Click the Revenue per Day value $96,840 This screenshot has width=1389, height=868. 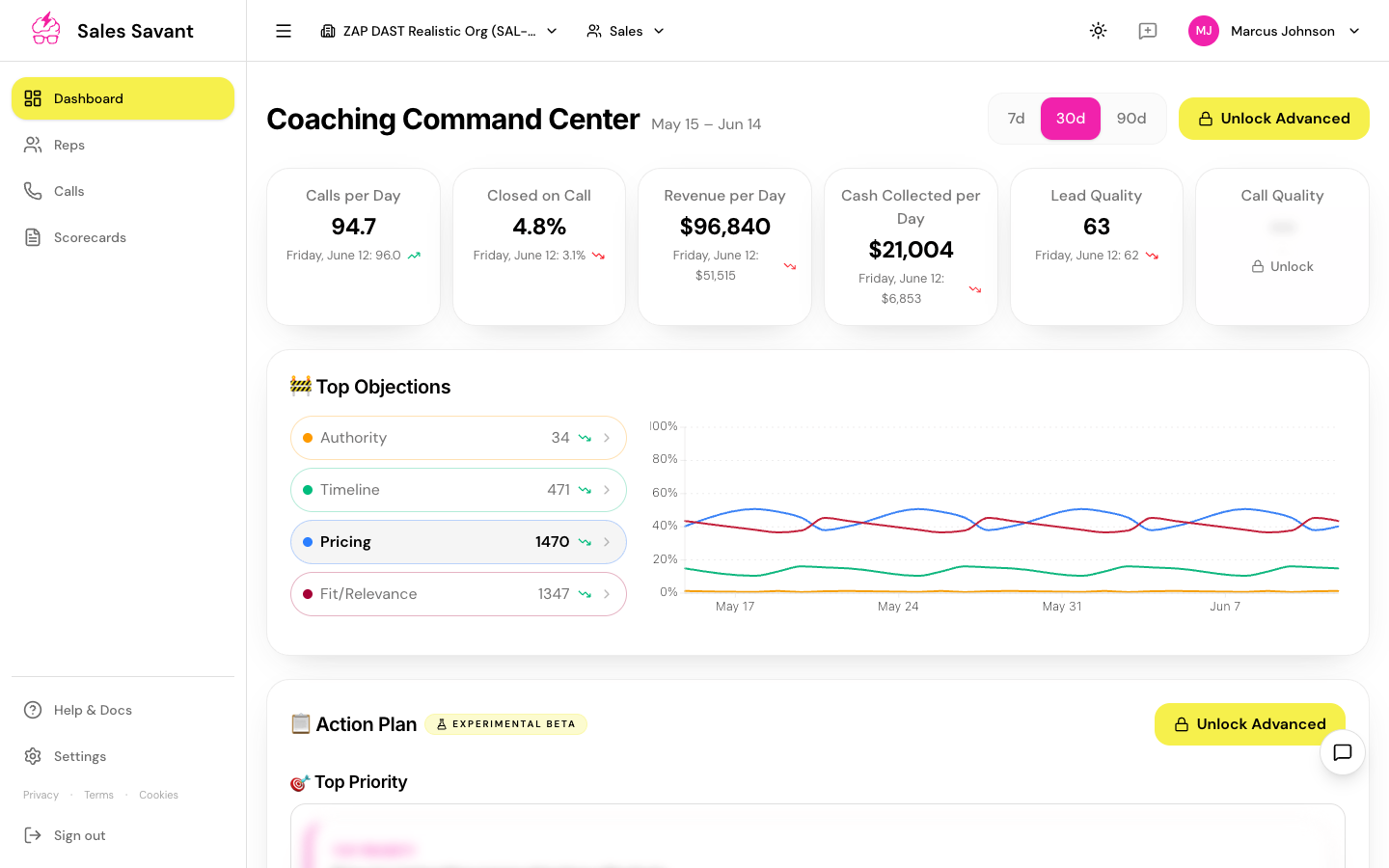[x=724, y=227]
